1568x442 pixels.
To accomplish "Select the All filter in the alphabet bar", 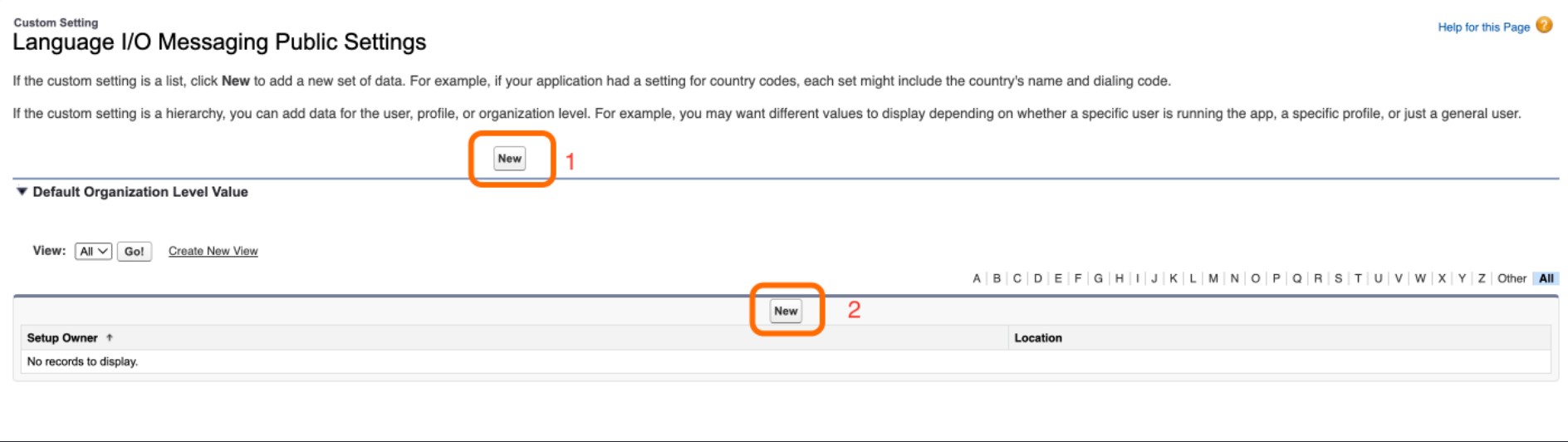I will pos(1546,278).
